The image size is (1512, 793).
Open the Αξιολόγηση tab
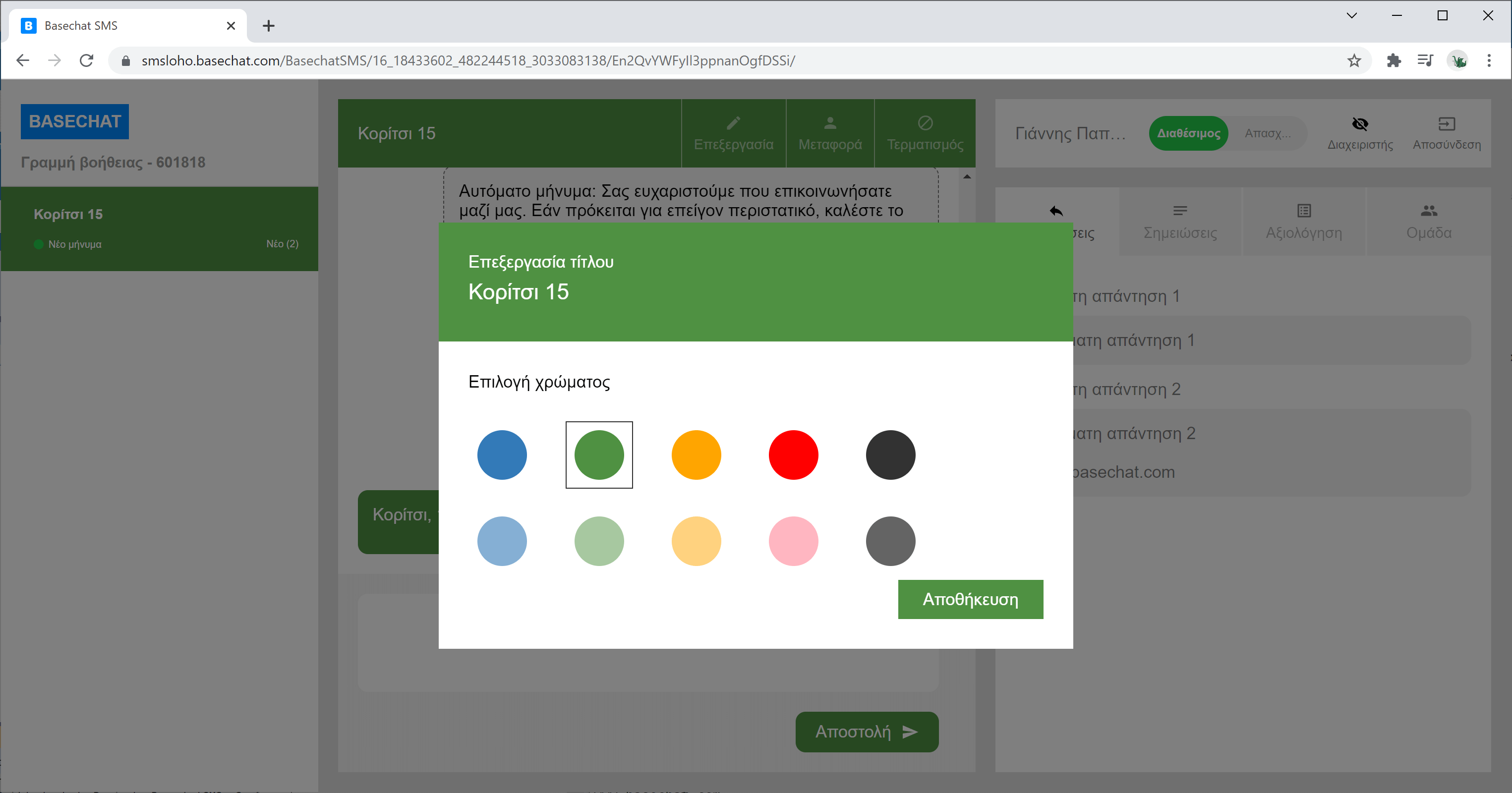[1304, 222]
